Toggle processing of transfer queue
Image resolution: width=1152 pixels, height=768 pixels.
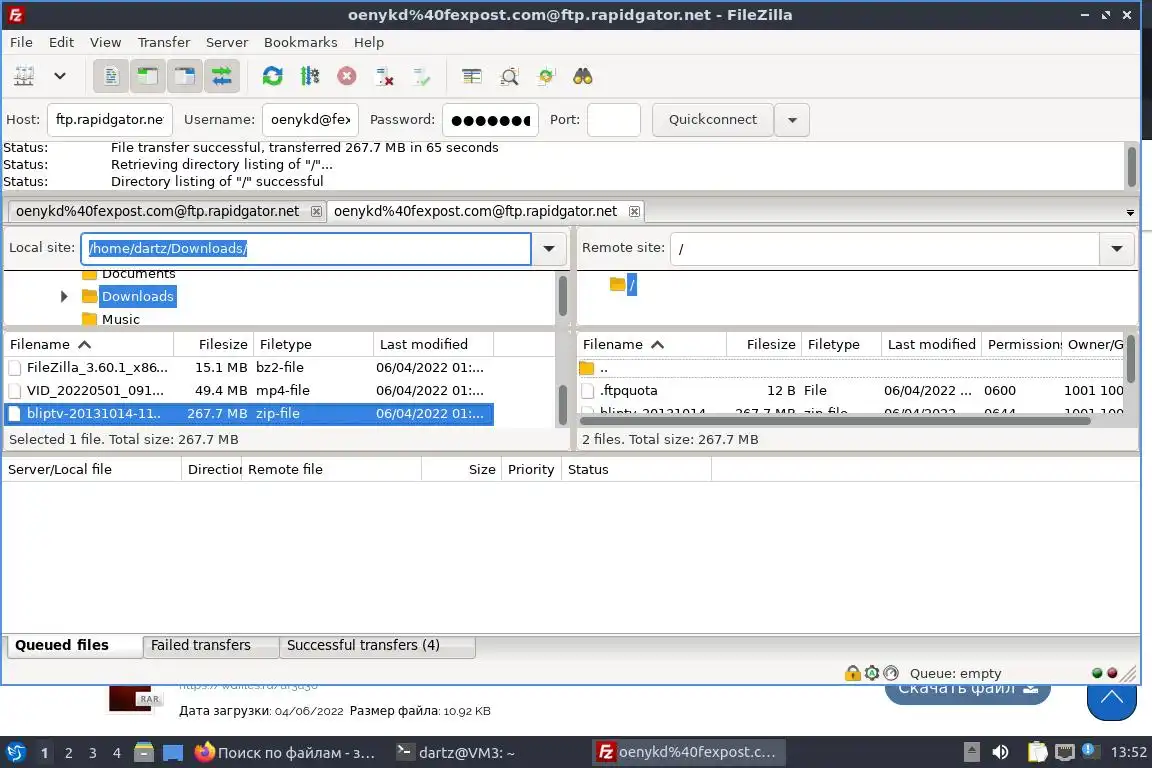pyautogui.click(x=309, y=76)
